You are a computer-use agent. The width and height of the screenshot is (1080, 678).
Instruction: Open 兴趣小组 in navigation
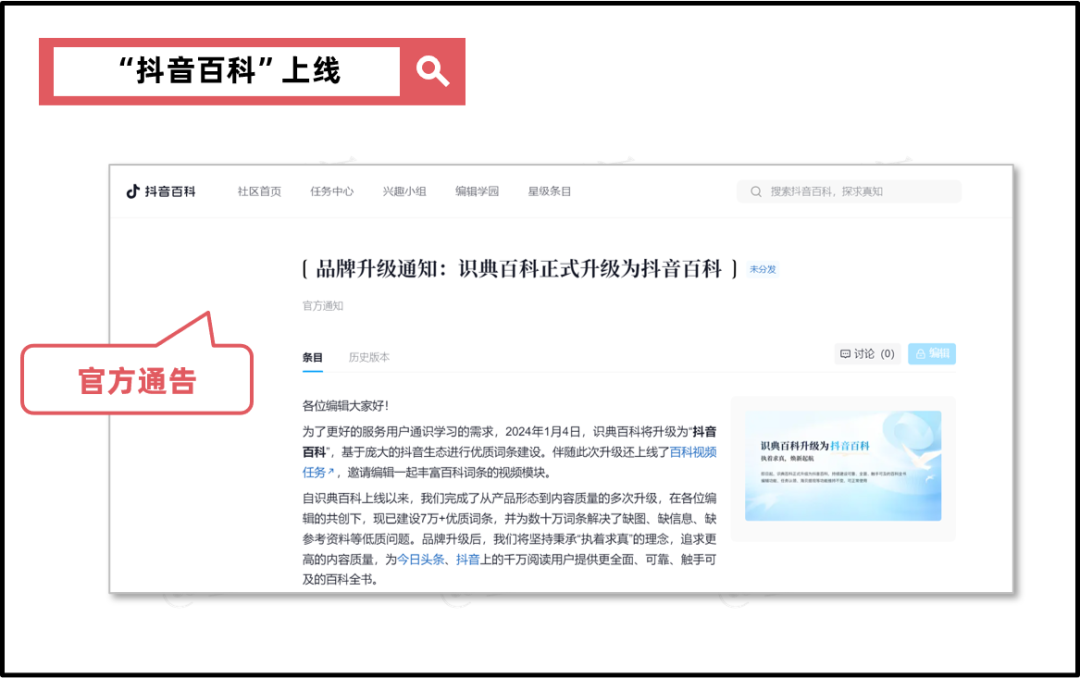404,192
